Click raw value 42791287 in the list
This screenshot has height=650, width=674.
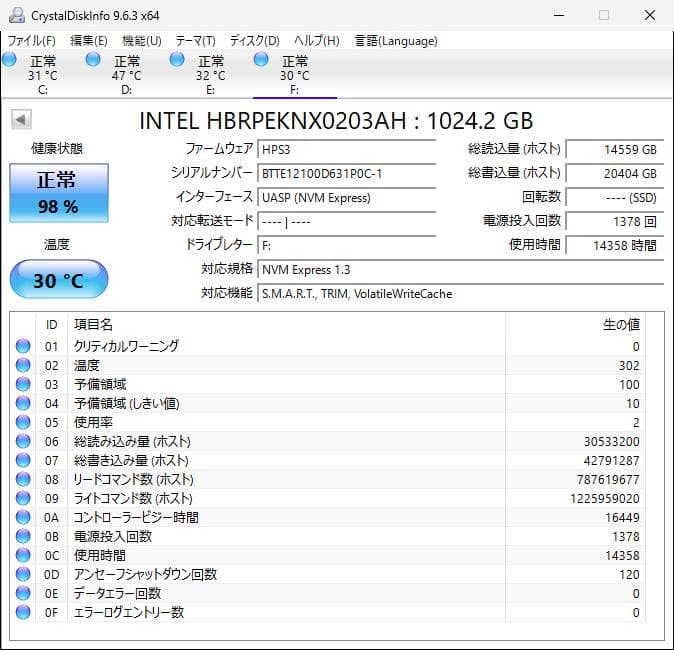coord(611,460)
